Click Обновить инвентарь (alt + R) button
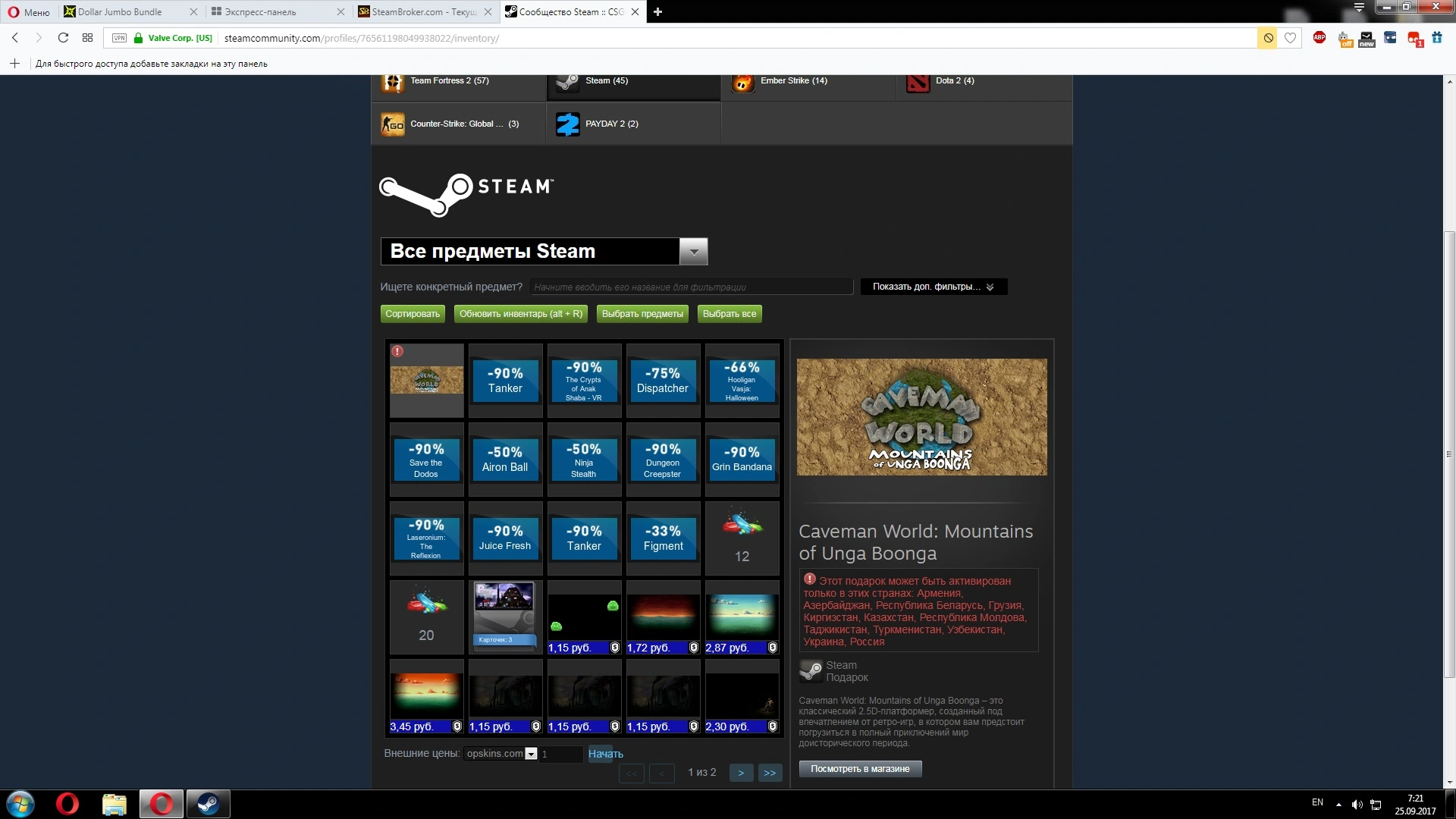 pos(521,314)
